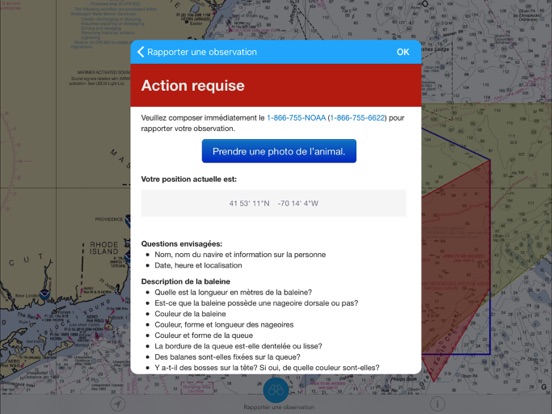Screen dimensions: 552x414
Task: Click 'Questions envisagées:' heading
Action: (182, 244)
